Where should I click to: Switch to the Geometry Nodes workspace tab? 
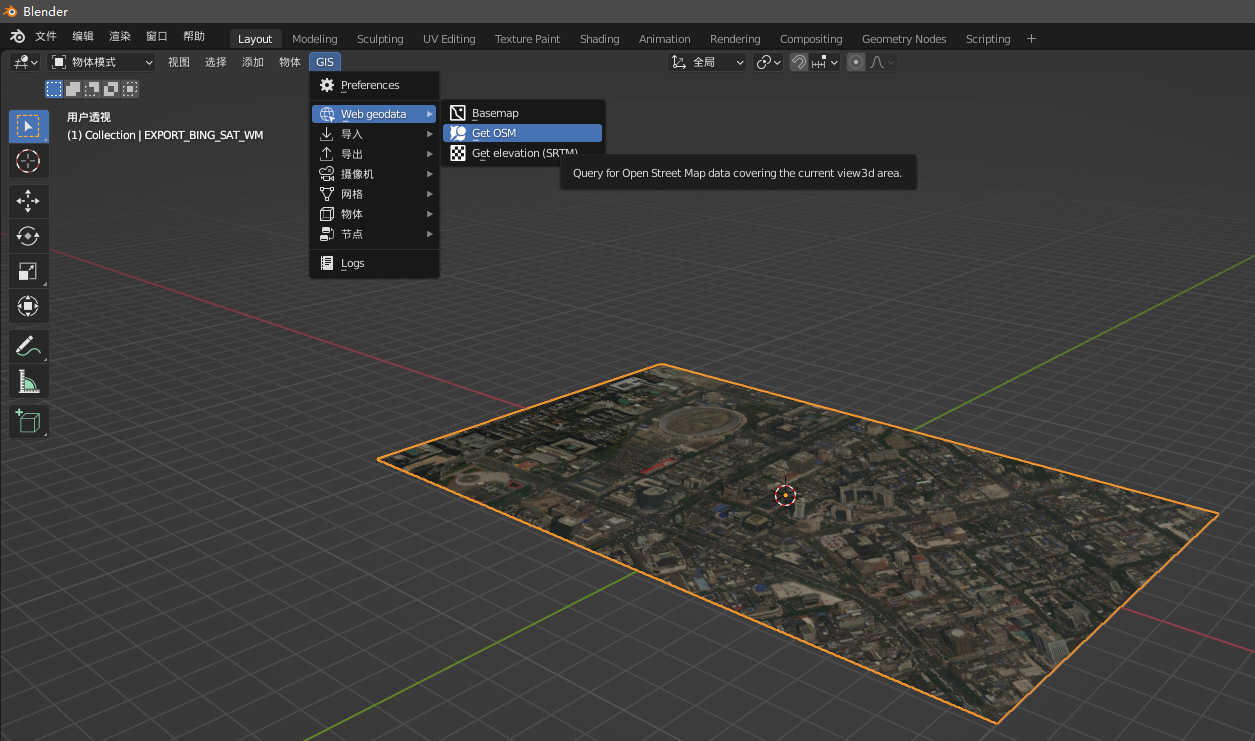click(904, 39)
